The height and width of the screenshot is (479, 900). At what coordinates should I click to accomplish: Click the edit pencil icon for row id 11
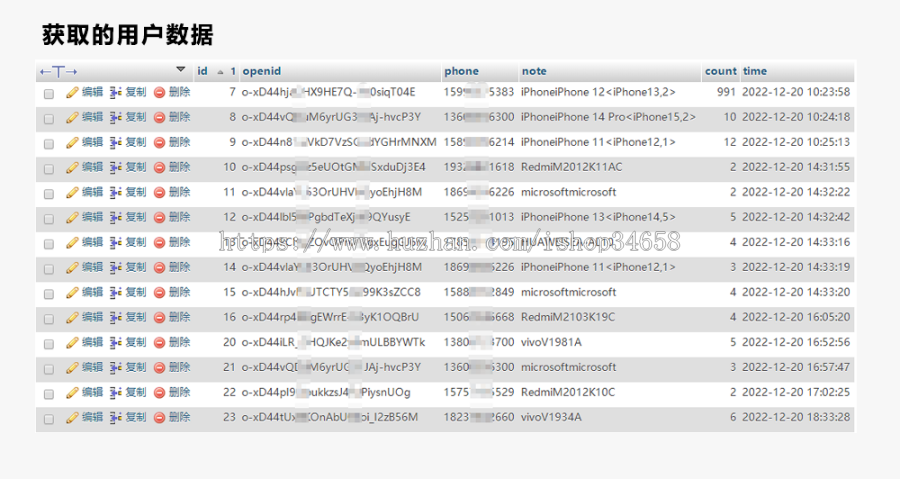(x=72, y=193)
